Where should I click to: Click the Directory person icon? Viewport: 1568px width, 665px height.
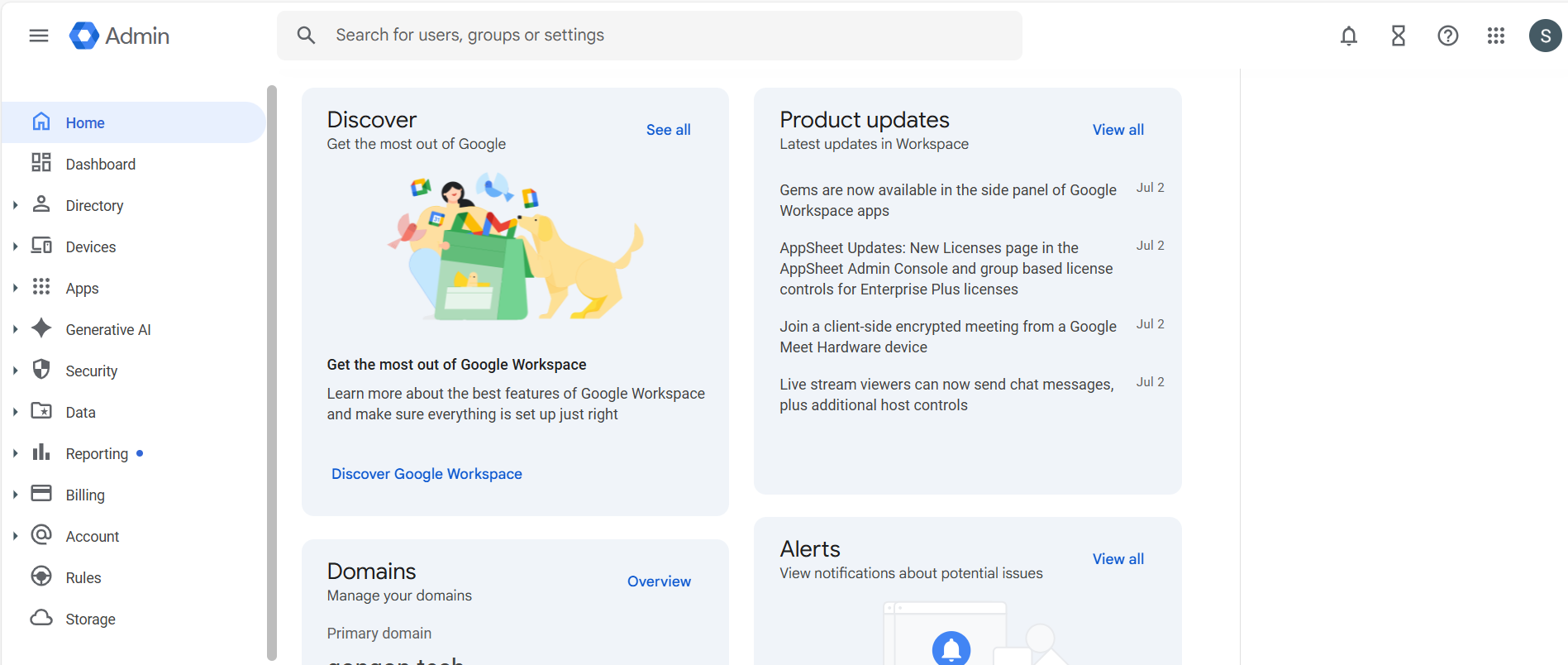41,203
